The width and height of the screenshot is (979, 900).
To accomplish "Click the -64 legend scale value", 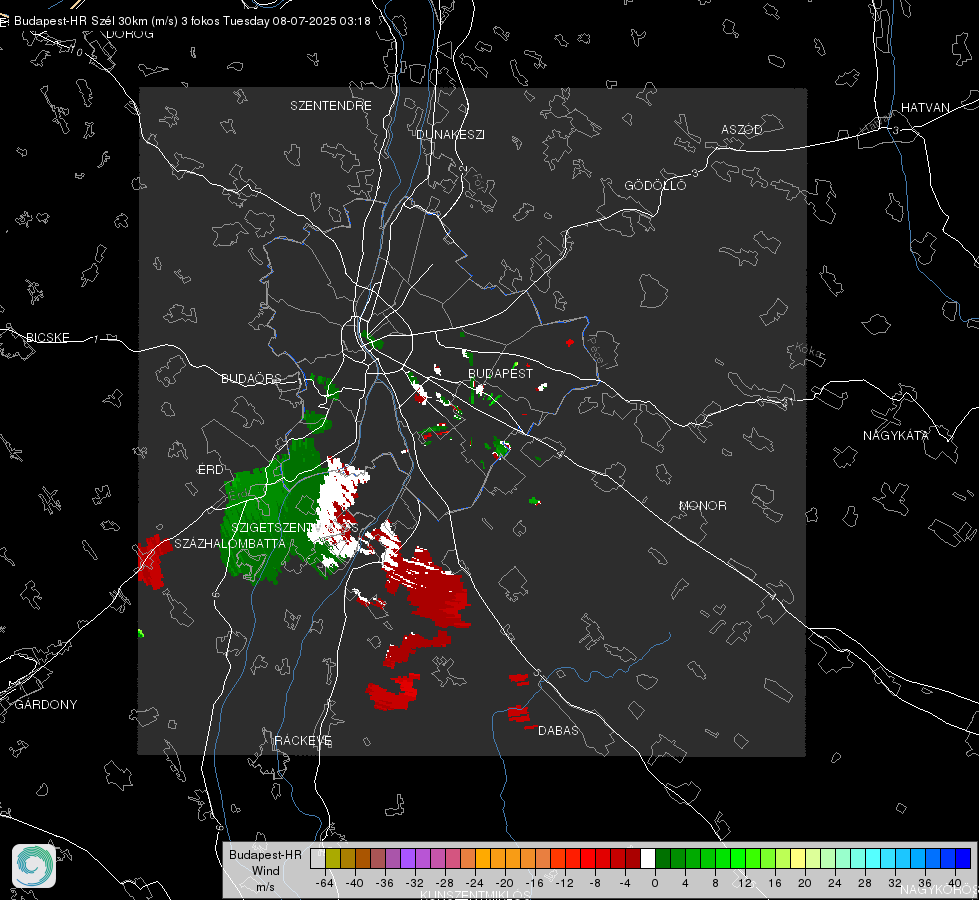I will (x=325, y=883).
